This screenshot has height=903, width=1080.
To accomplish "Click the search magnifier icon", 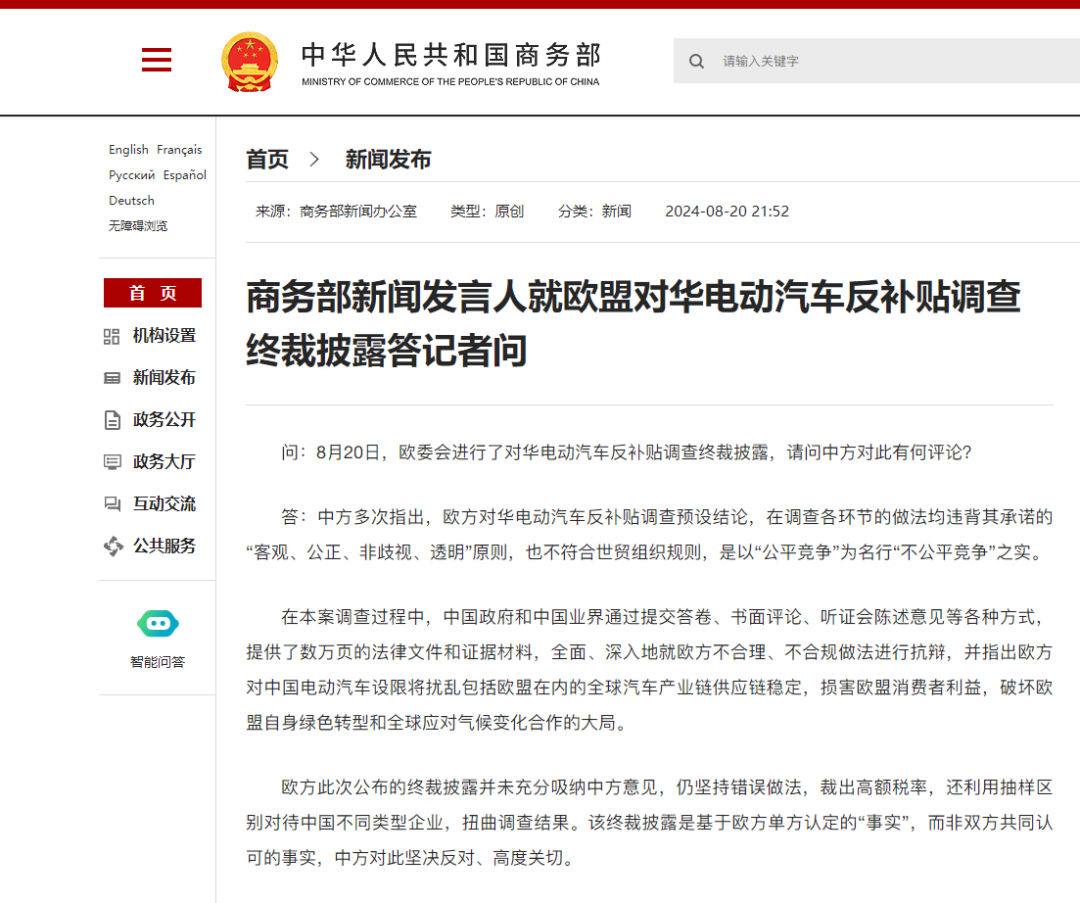I will coord(697,61).
